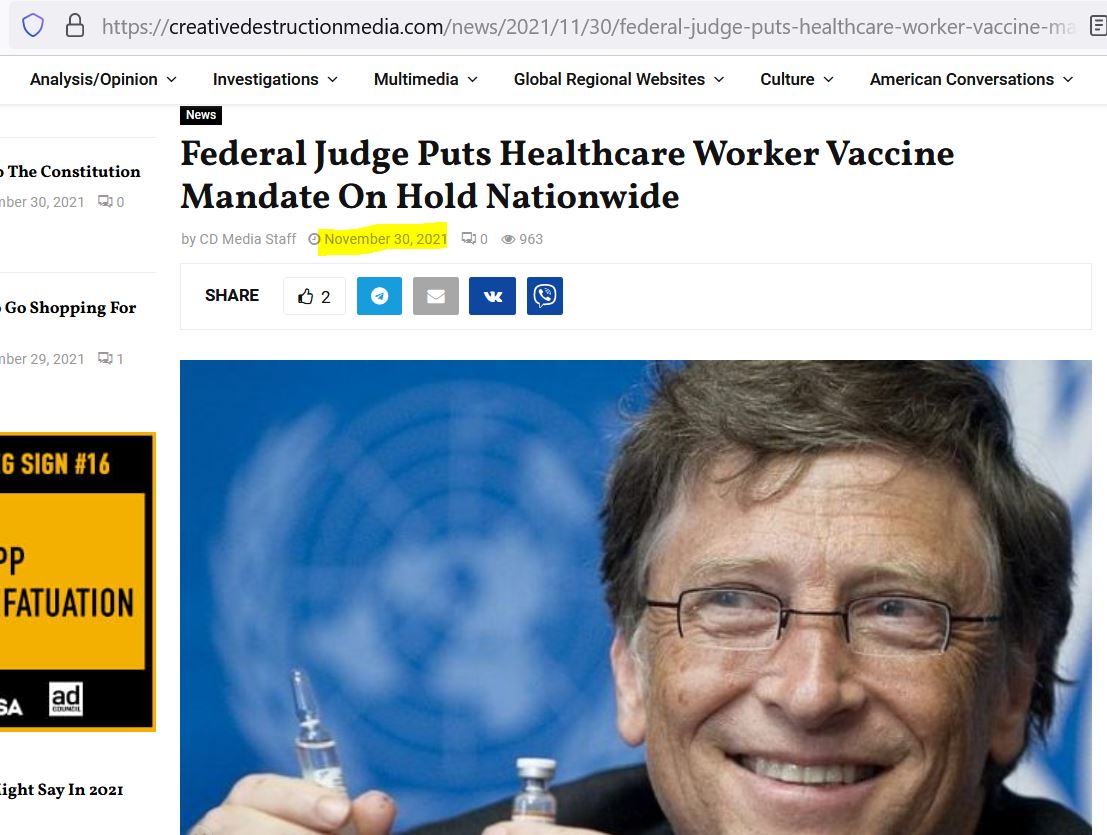The image size is (1107, 835).
Task: Open the article comments count icon
Action: (x=474, y=239)
